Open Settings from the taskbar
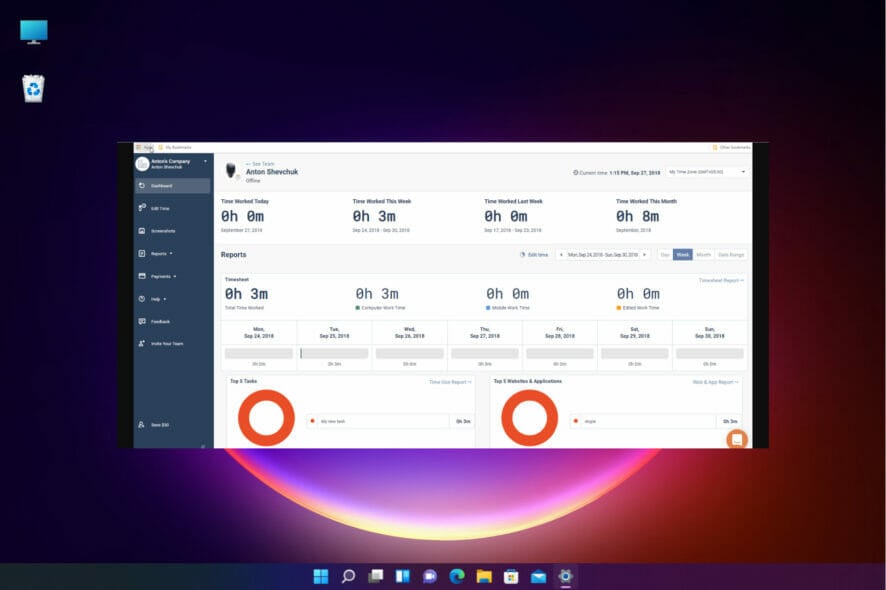 (x=566, y=576)
